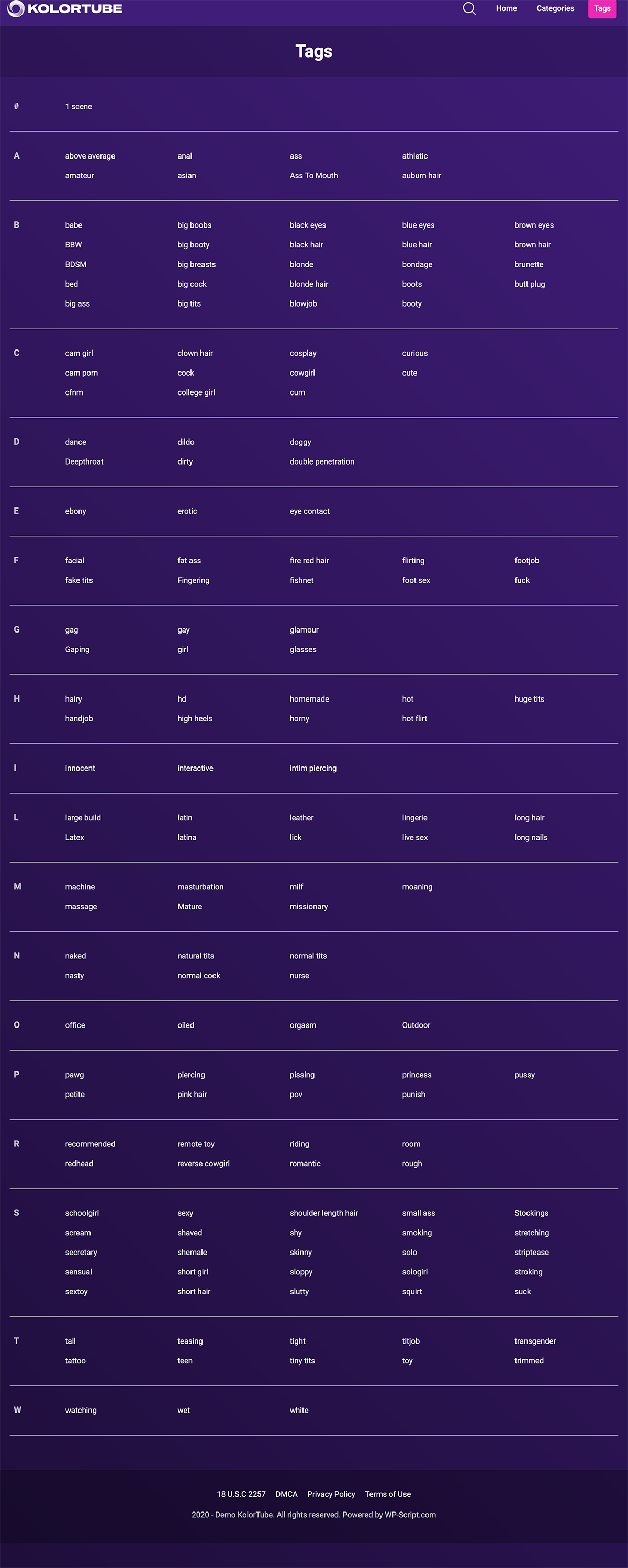Select the pink Tags button
Image resolution: width=628 pixels, height=1568 pixels.
(602, 8)
